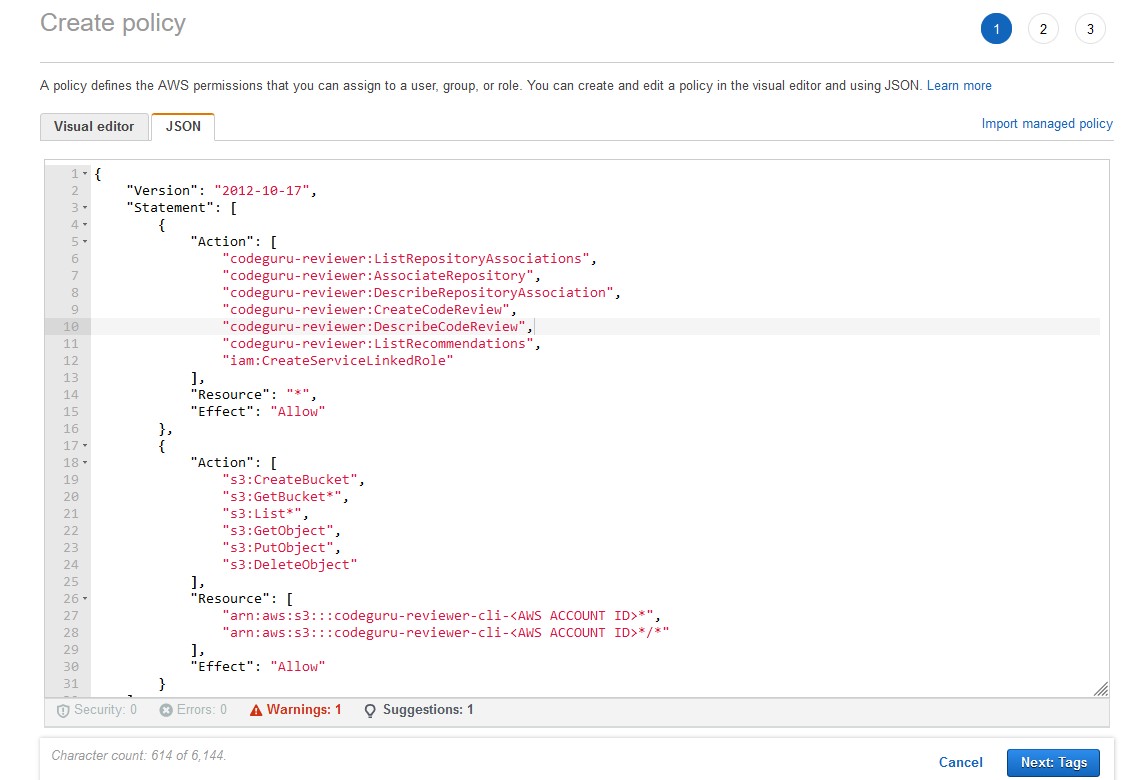The image size is (1125, 780).
Task: Click the Character count text
Action: click(138, 756)
